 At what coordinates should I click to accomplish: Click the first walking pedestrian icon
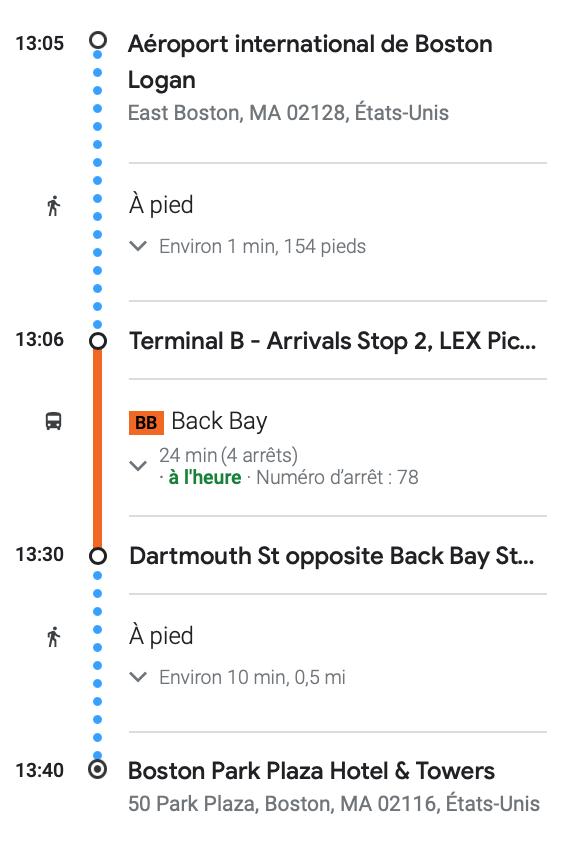53,206
